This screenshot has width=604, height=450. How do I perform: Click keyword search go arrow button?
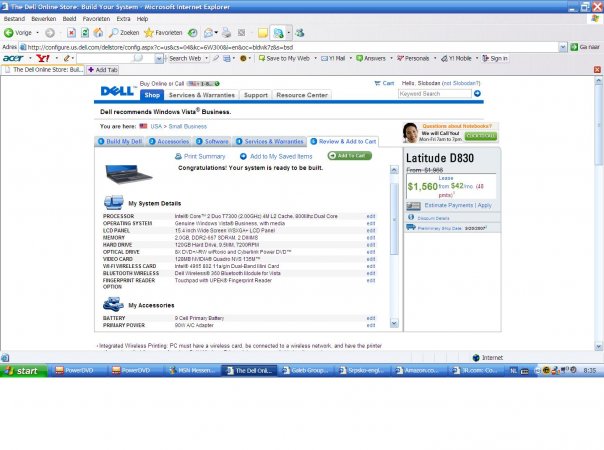coord(477,94)
